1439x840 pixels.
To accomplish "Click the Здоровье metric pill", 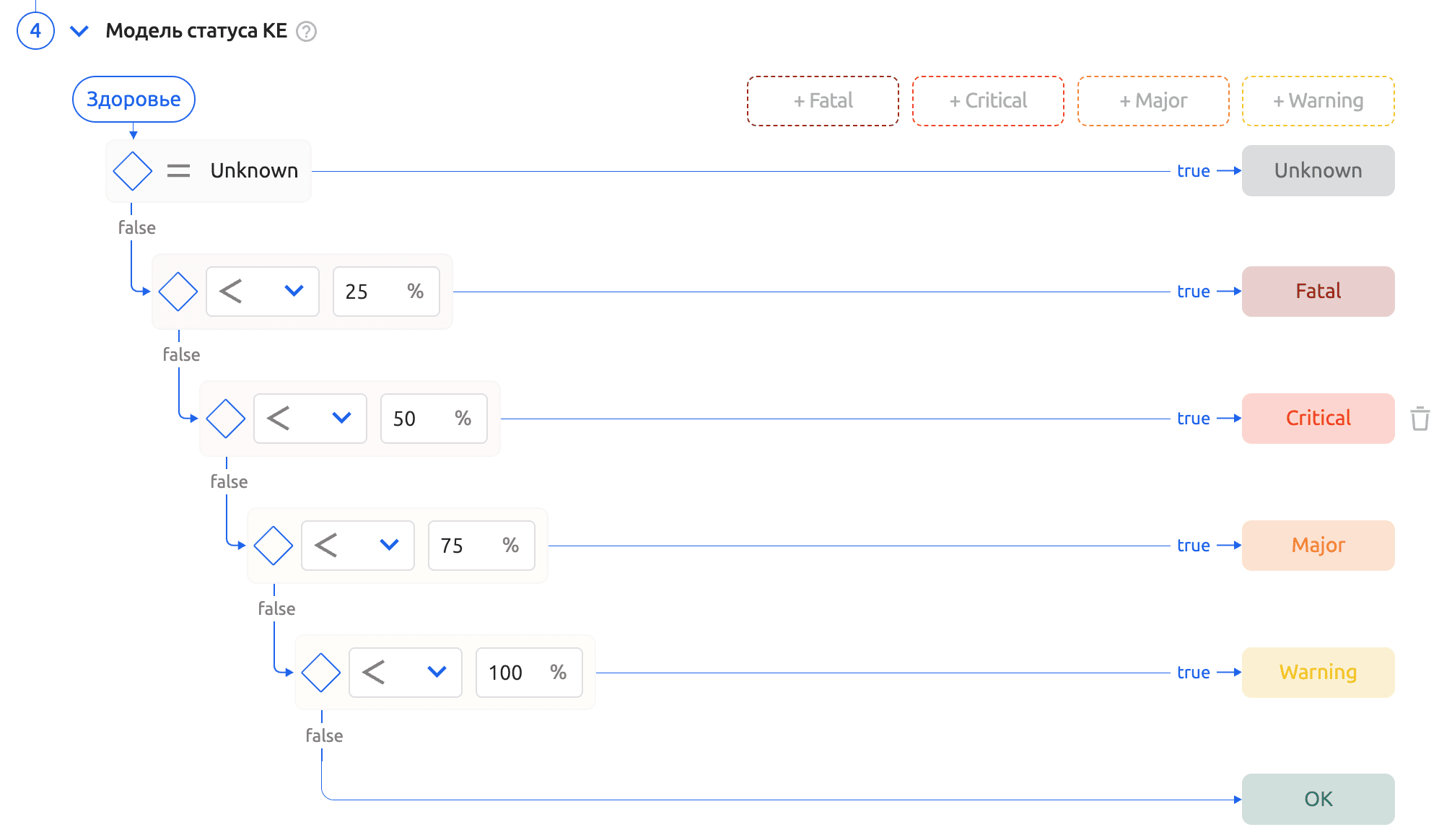I will [134, 100].
